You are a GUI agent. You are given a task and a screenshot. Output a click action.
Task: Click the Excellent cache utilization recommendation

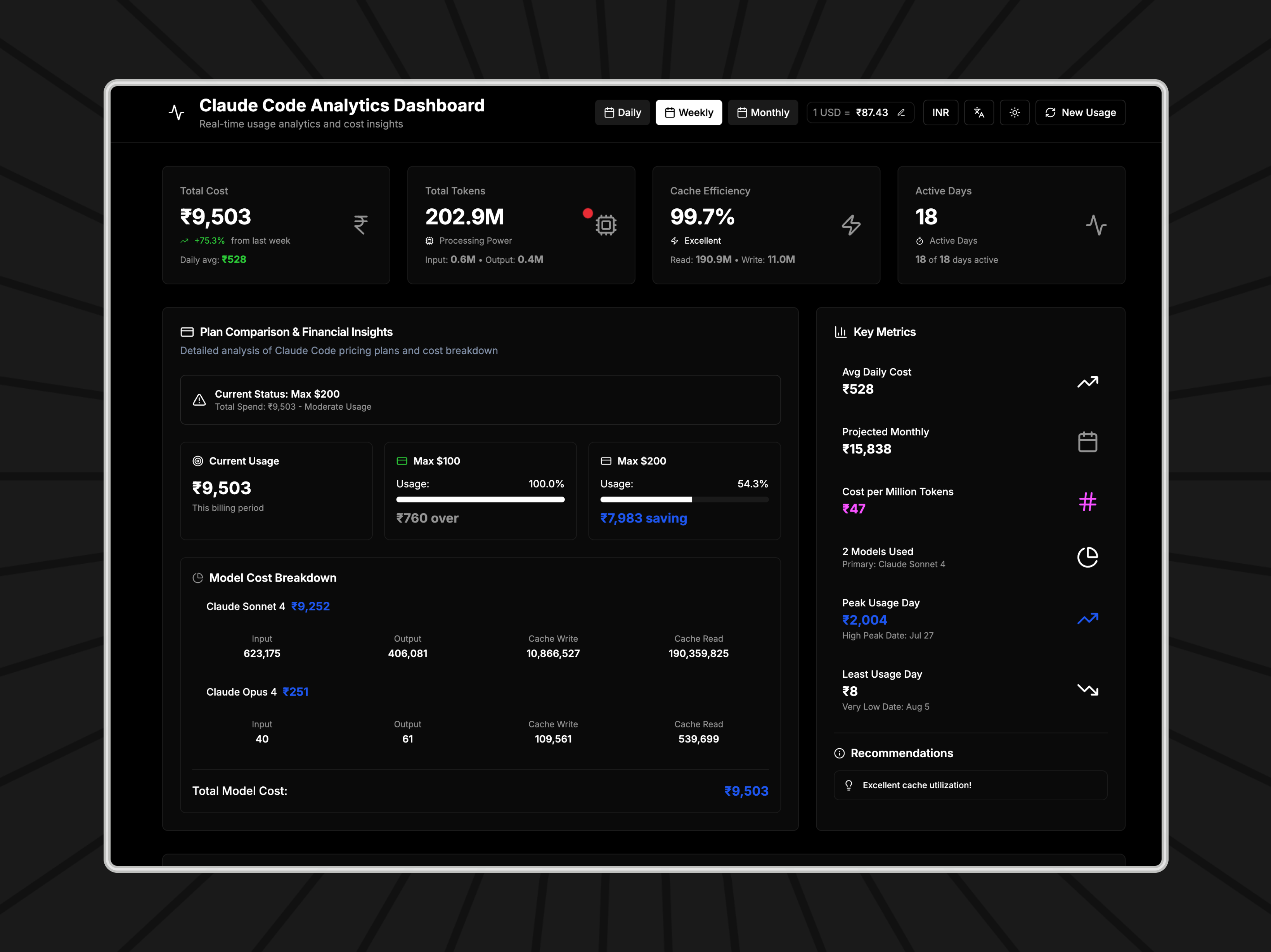click(x=970, y=786)
